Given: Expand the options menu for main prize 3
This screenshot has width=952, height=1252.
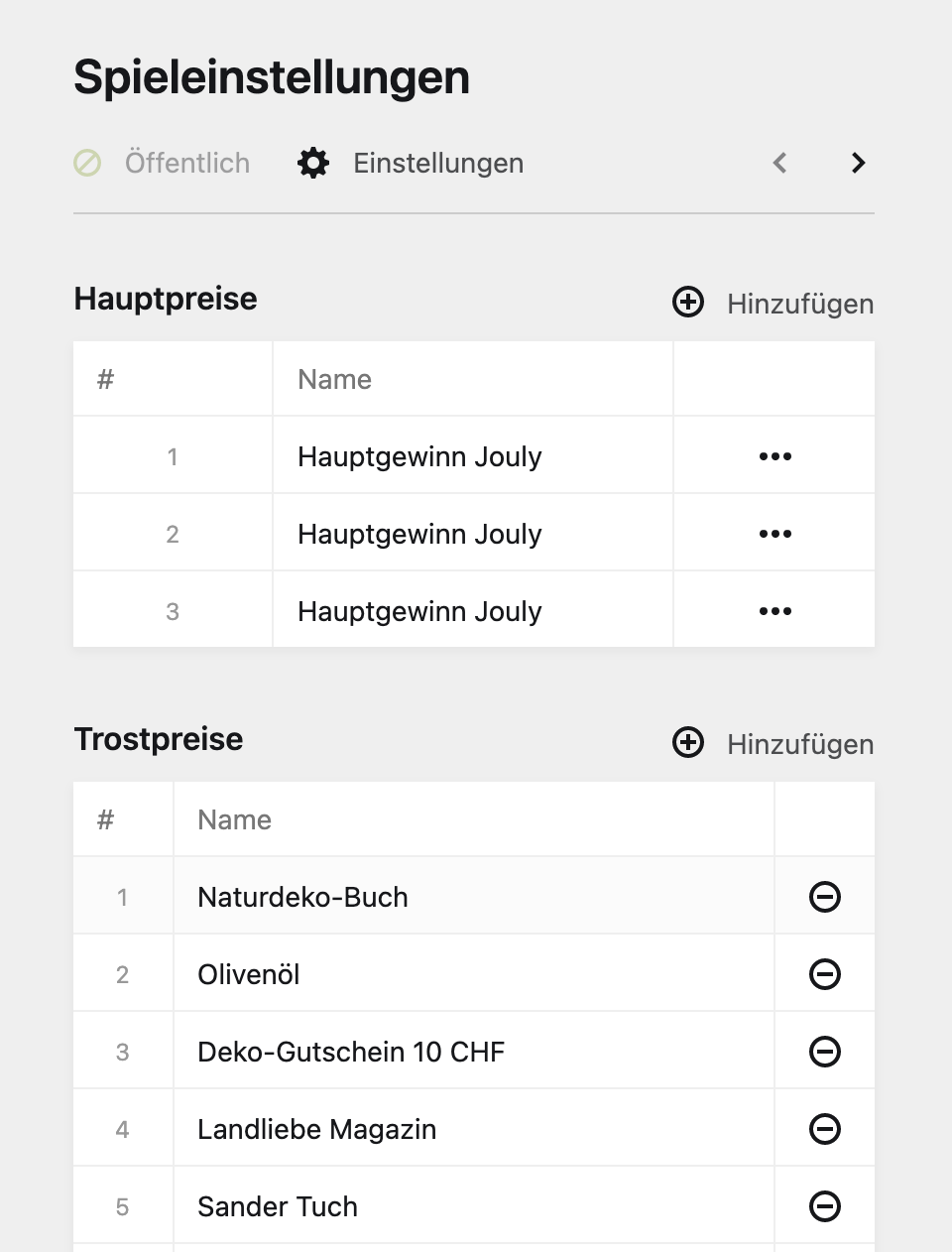Looking at the screenshot, I should 774,611.
